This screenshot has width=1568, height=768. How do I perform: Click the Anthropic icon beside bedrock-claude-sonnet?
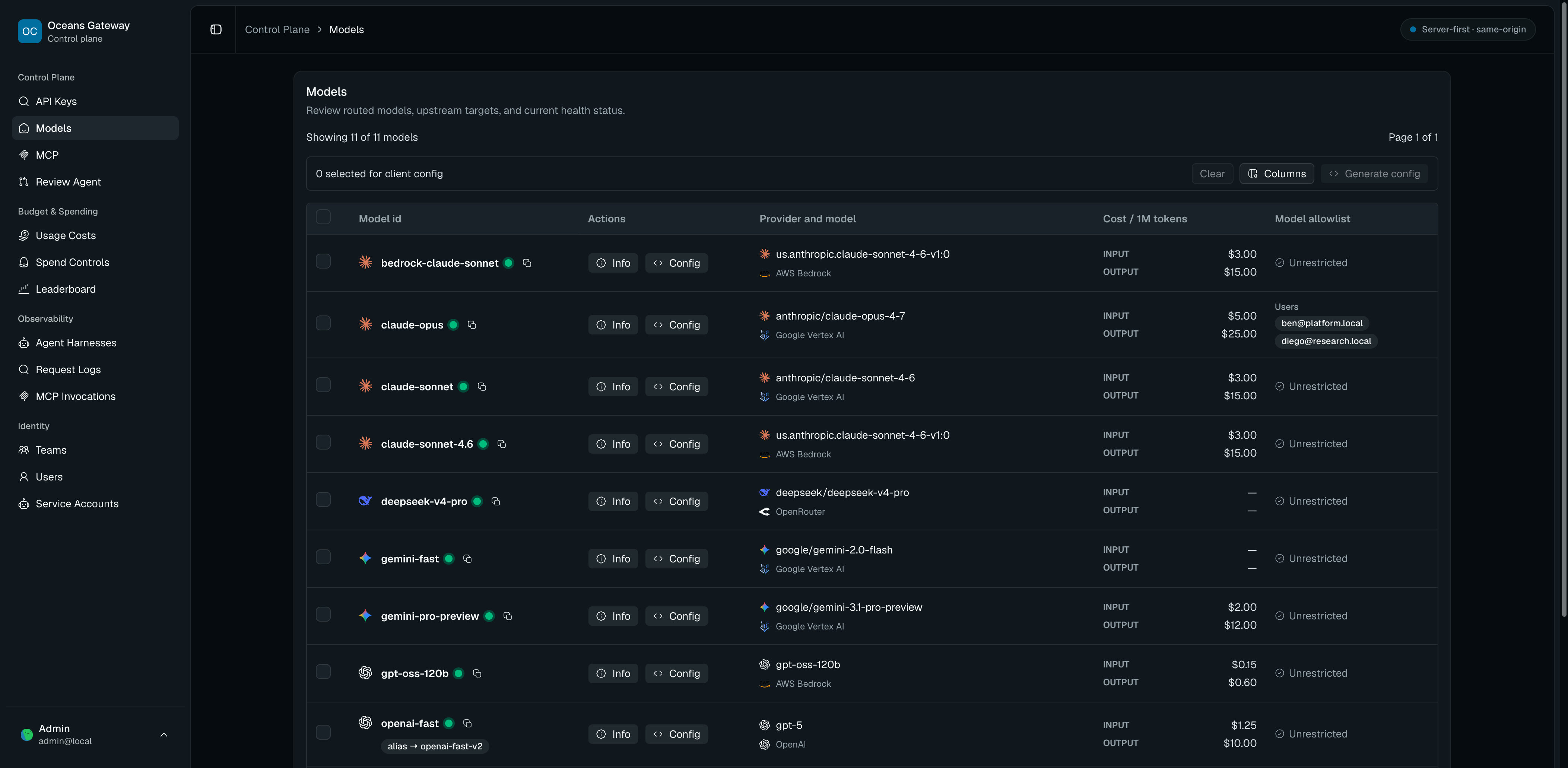click(x=365, y=262)
